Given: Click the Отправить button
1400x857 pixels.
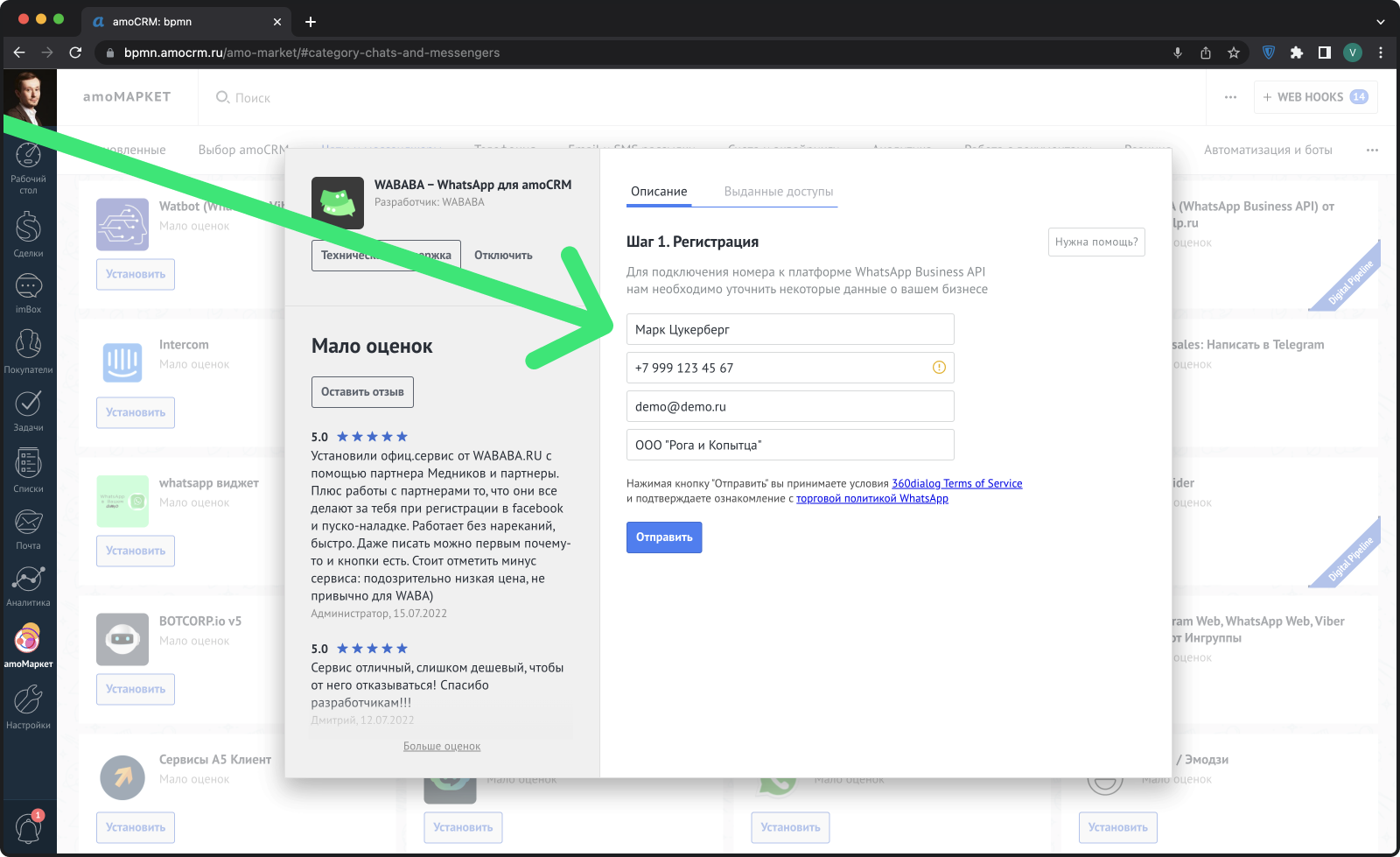Looking at the screenshot, I should (664, 537).
